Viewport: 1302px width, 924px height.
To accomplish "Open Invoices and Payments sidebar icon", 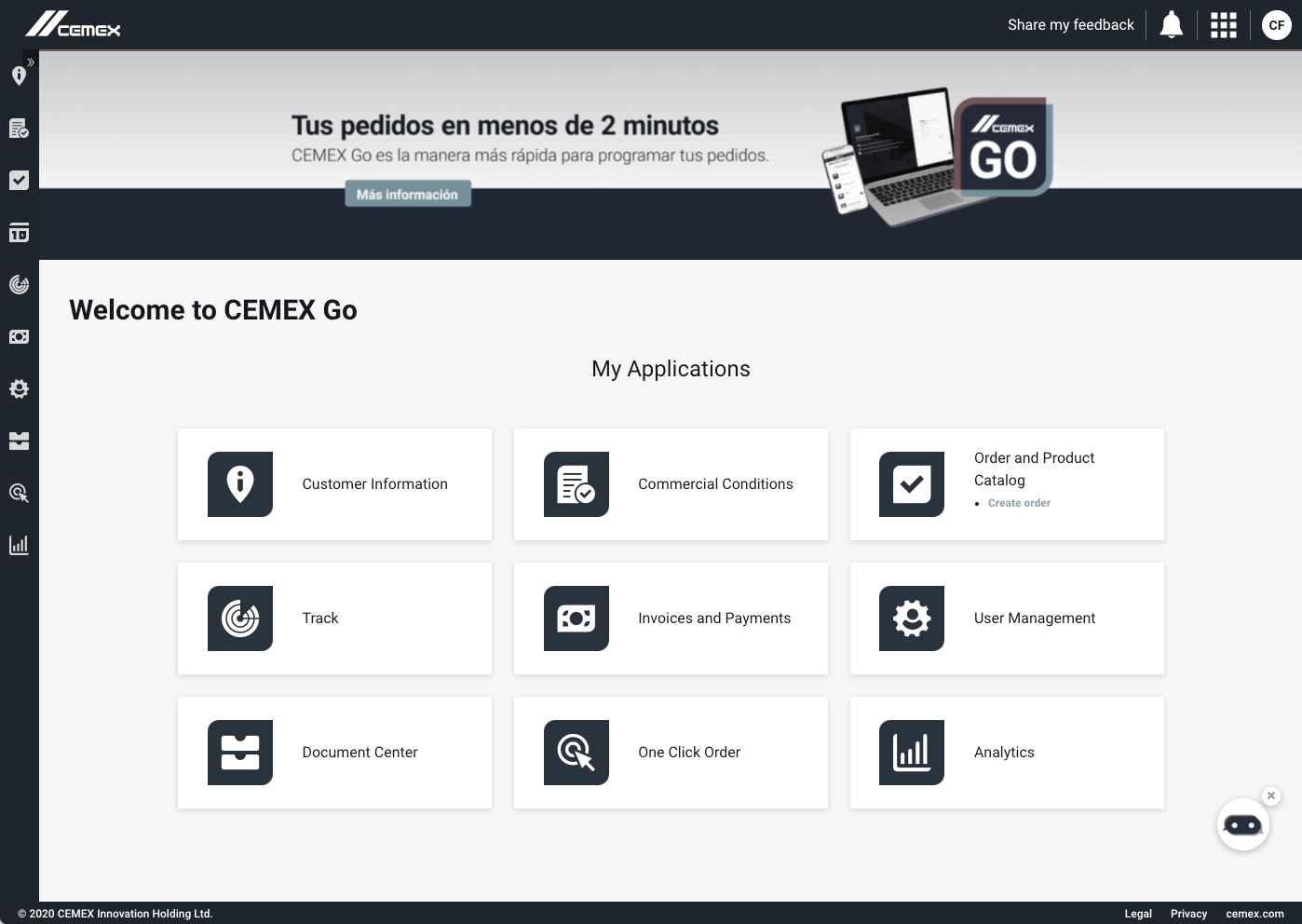I will 19,336.
